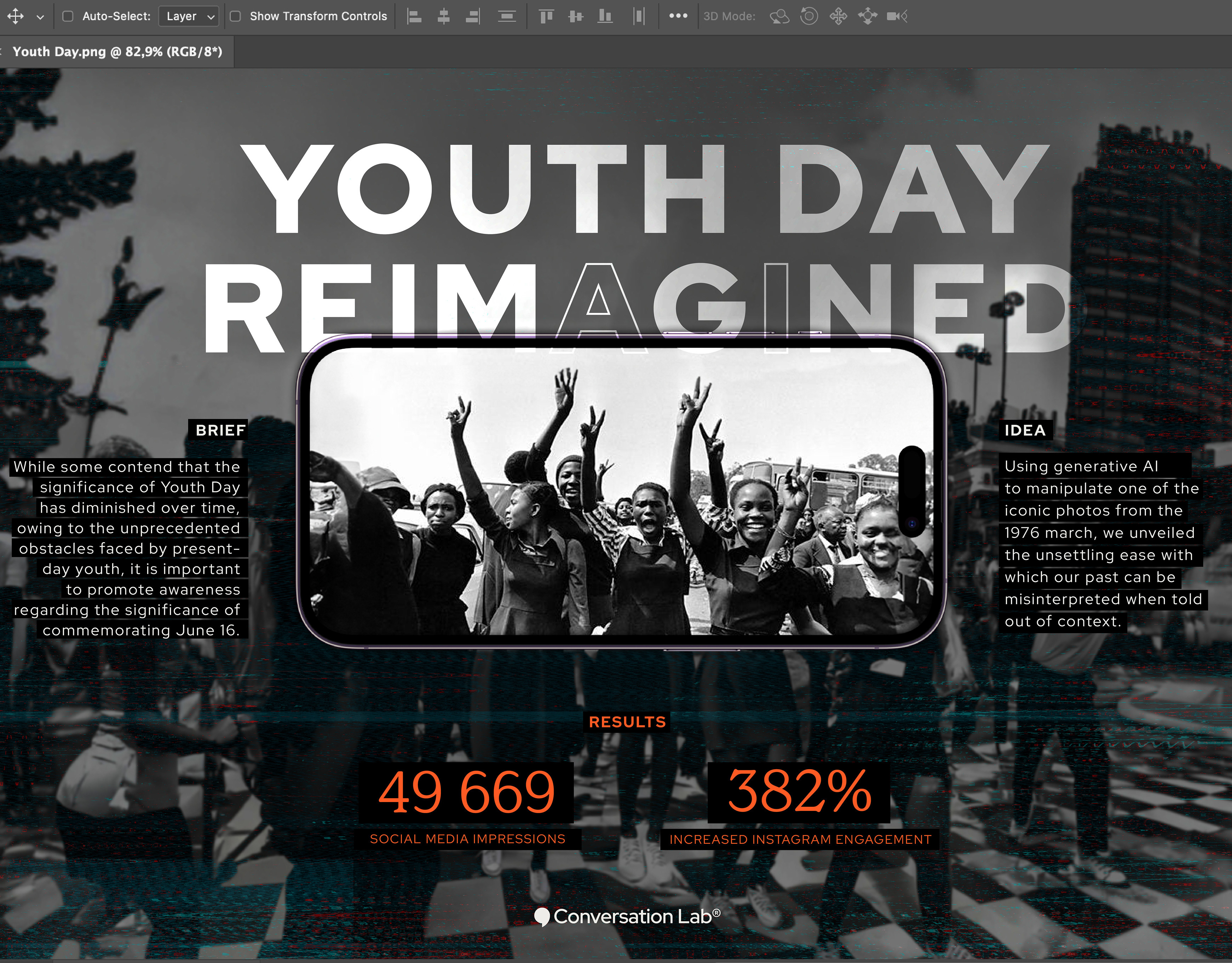1232x963 pixels.
Task: Select 3D Roll camera mode icon
Action: pyautogui.click(x=809, y=16)
